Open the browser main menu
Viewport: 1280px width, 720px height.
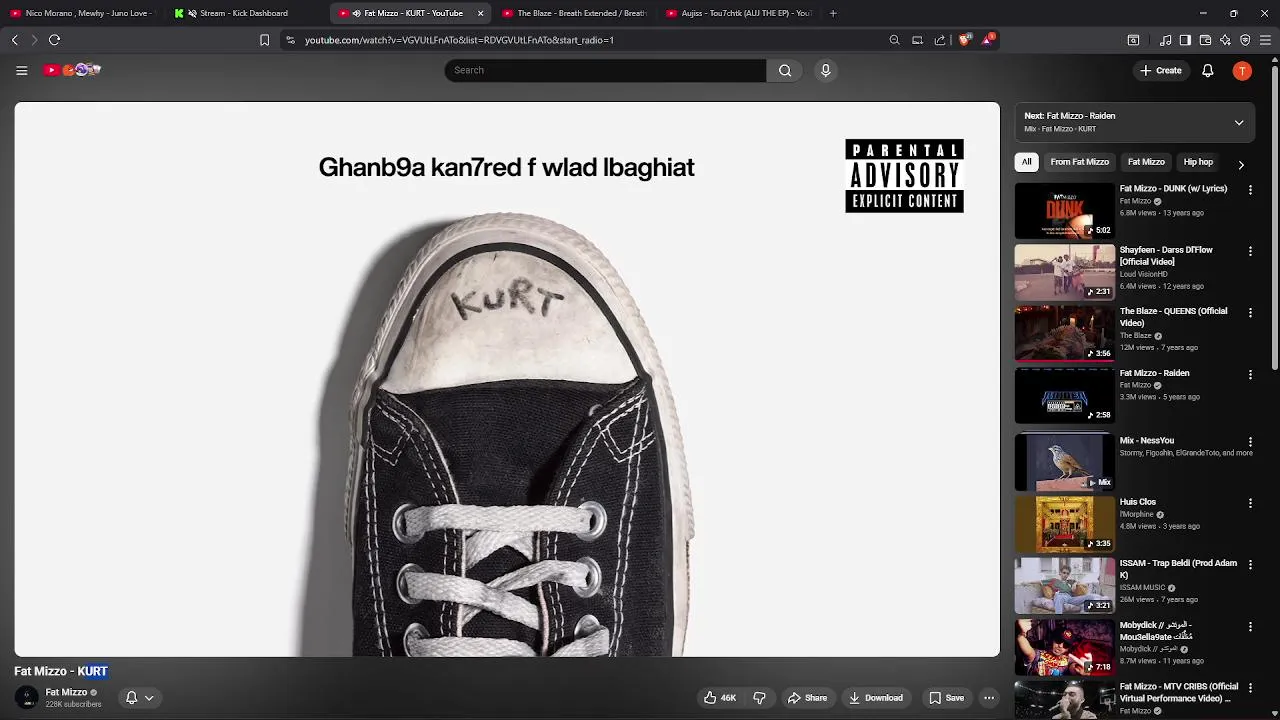click(x=1265, y=40)
